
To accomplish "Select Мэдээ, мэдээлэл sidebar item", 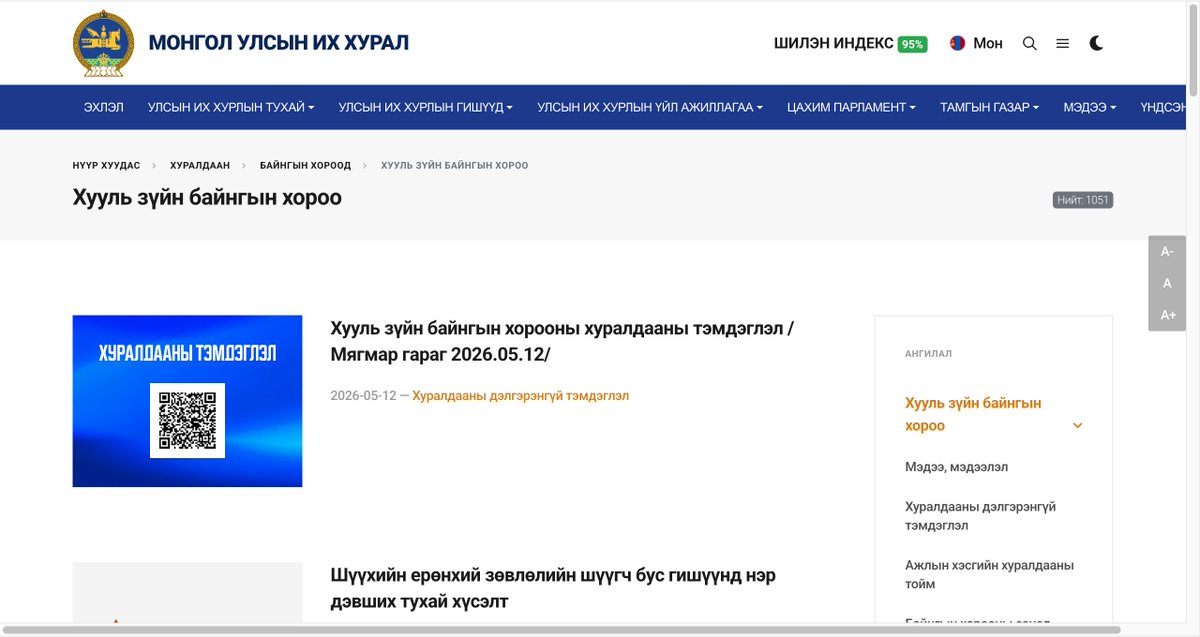I will (x=956, y=467).
